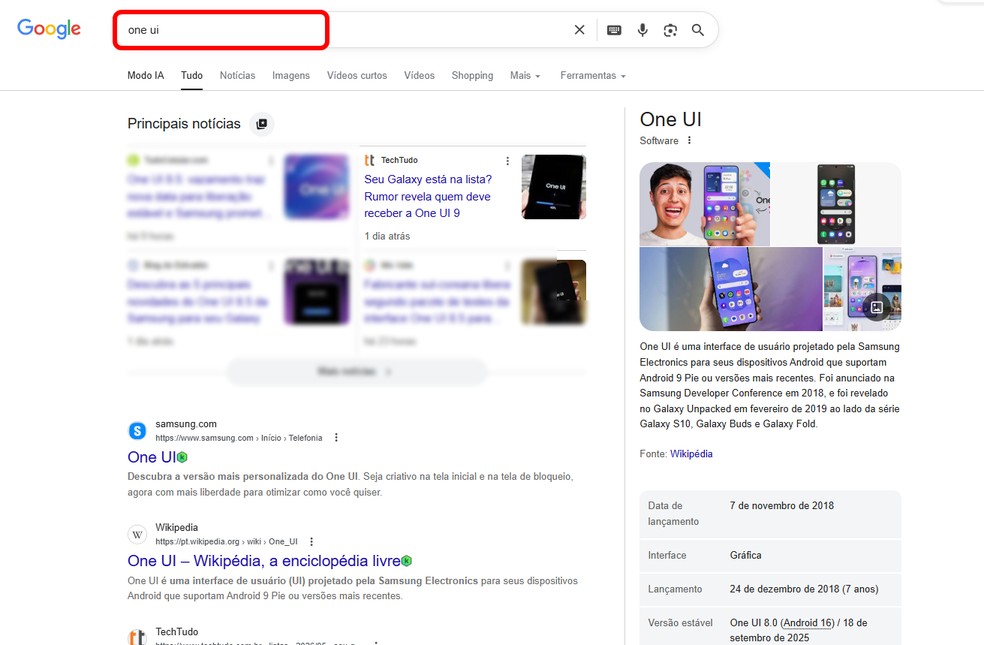This screenshot has height=645, width=984.
Task: Open samsung.com One UI result title
Action: [x=151, y=457]
